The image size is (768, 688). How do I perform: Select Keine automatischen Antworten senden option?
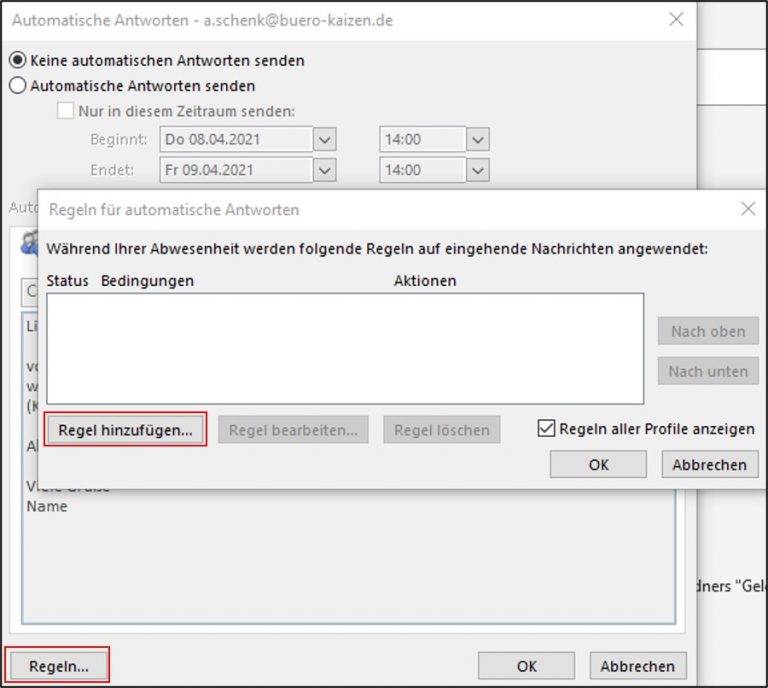18,61
